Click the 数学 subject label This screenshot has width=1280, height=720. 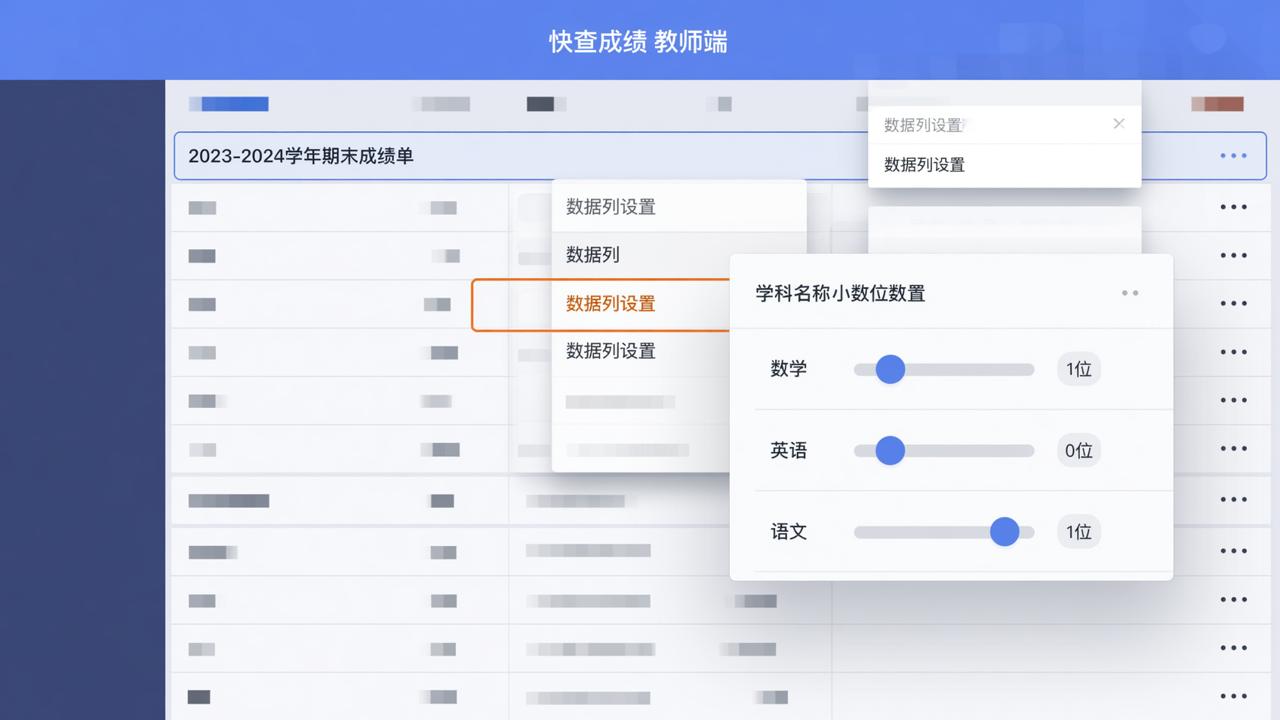[x=788, y=369]
